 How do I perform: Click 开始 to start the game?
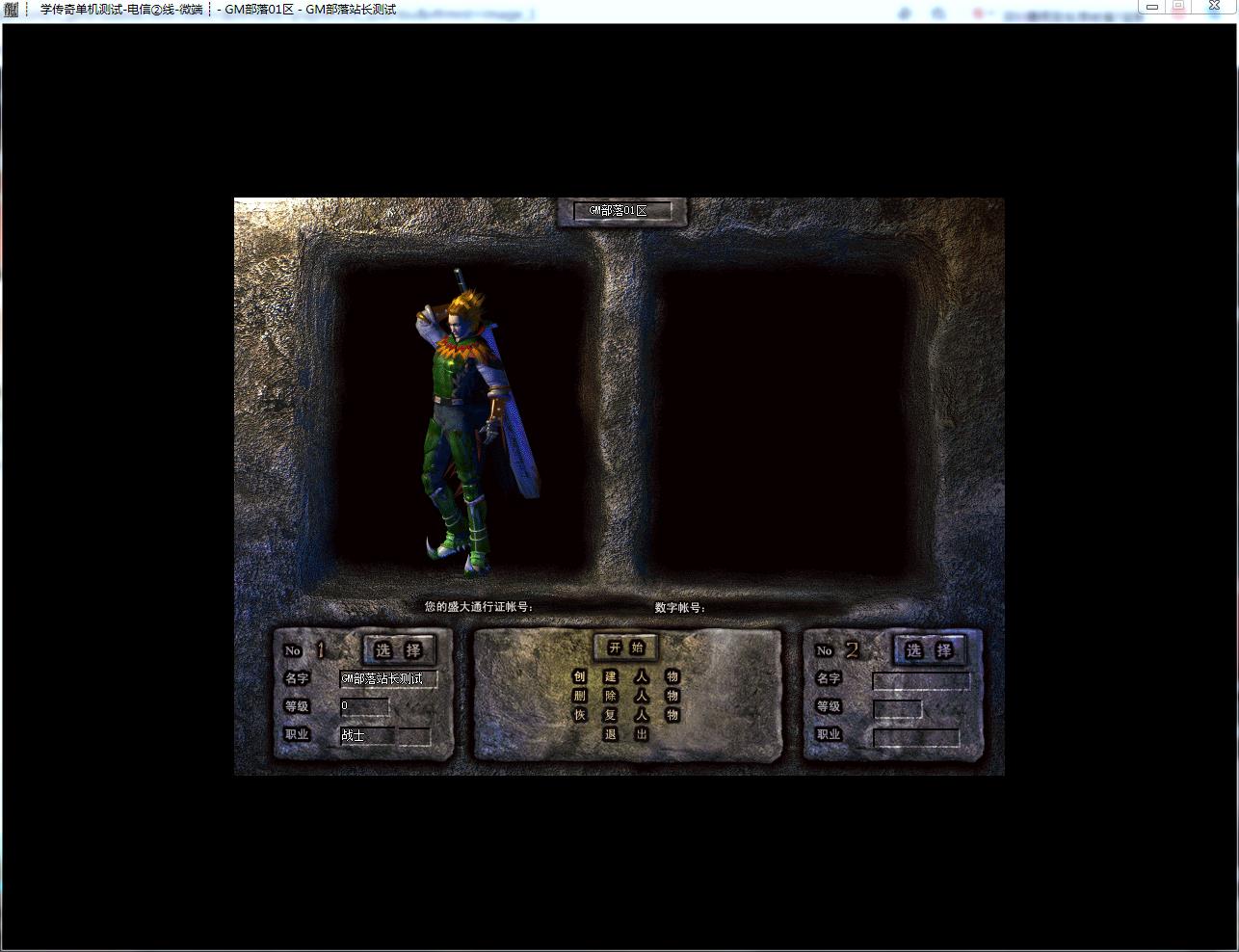point(626,648)
